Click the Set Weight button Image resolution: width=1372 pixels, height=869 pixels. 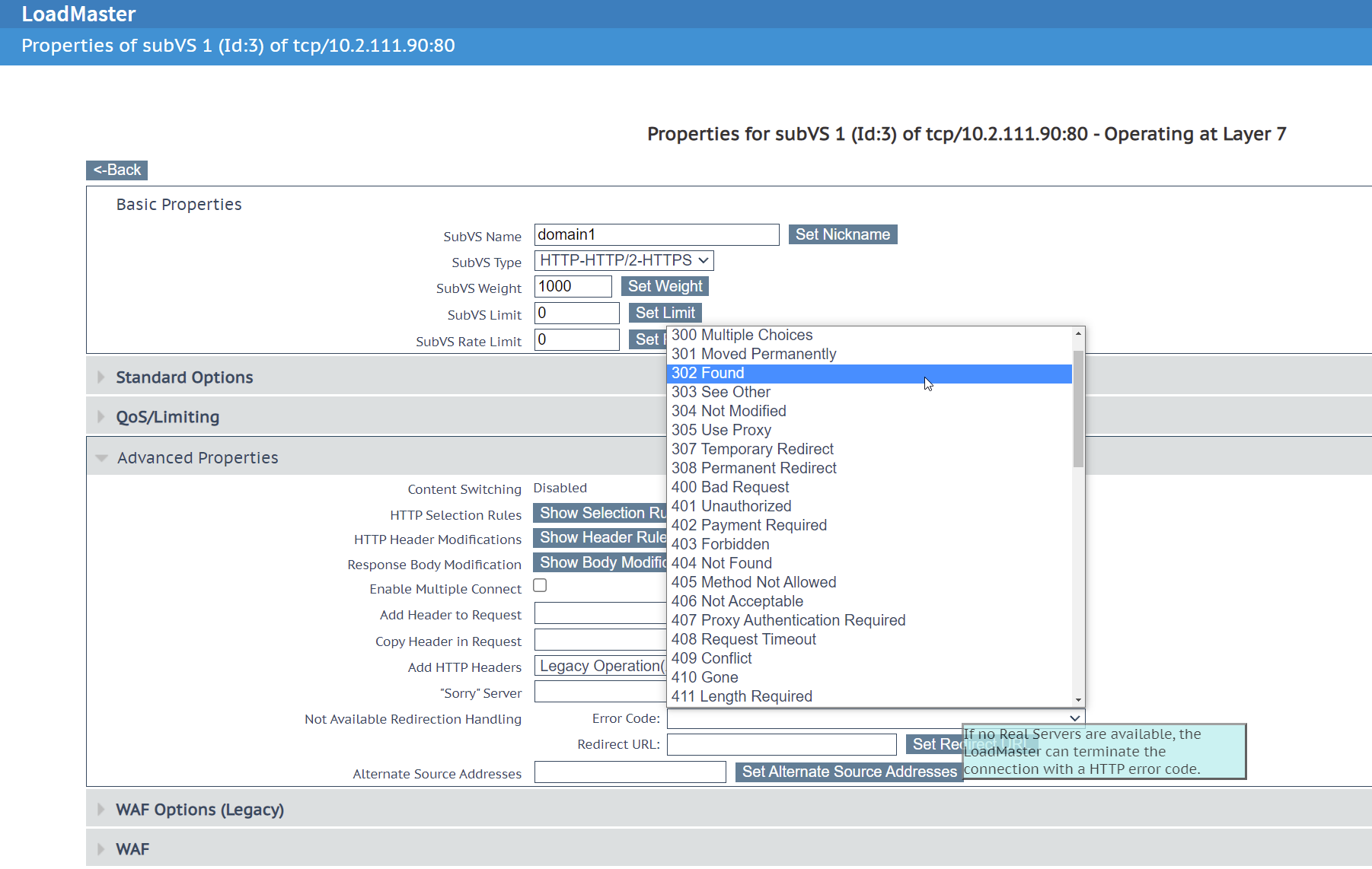coord(665,286)
